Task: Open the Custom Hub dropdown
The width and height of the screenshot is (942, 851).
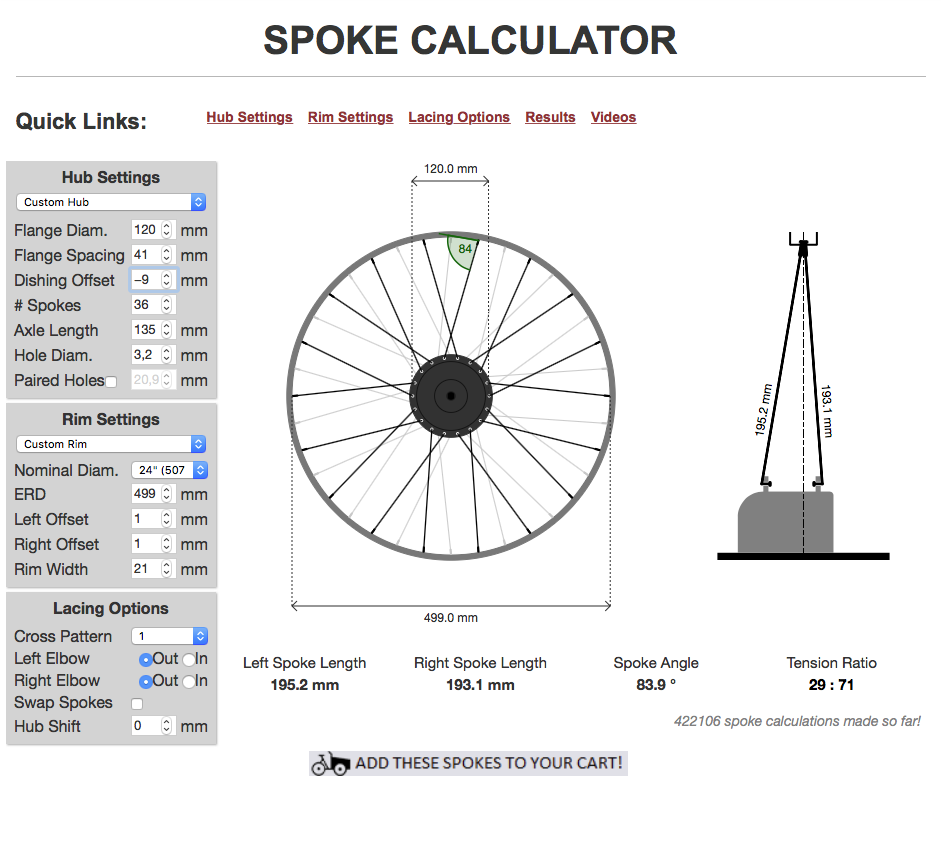Action: tap(111, 202)
